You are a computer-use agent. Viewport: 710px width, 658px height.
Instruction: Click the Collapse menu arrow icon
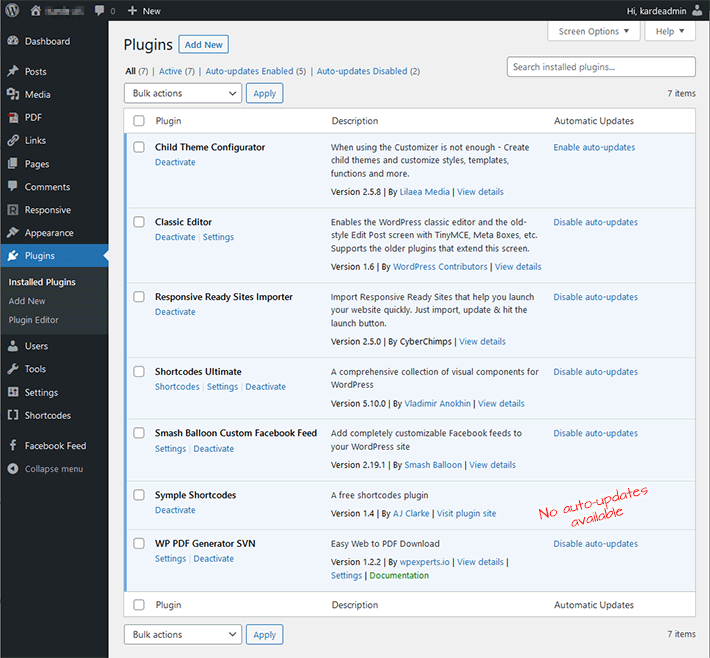(x=13, y=469)
